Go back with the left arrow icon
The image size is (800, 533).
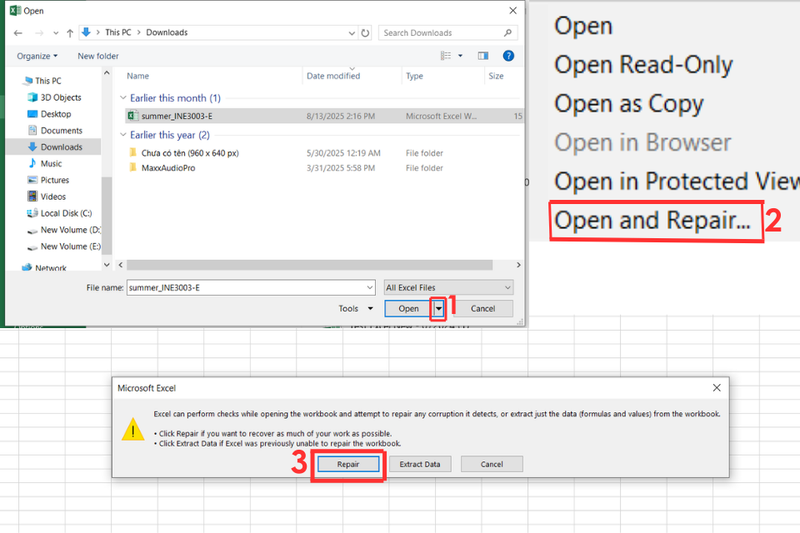pyautogui.click(x=18, y=33)
